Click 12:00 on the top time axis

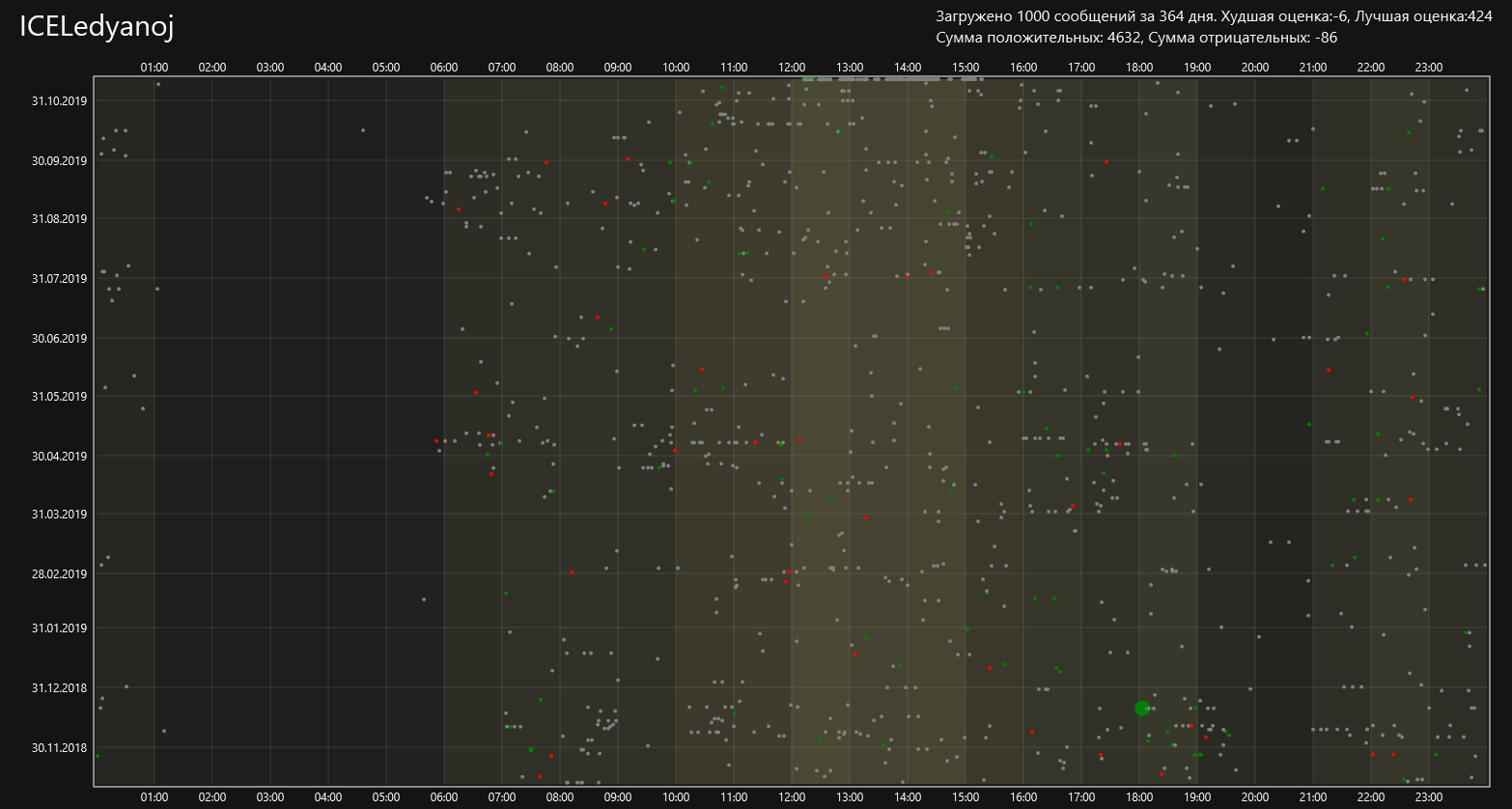tap(792, 68)
